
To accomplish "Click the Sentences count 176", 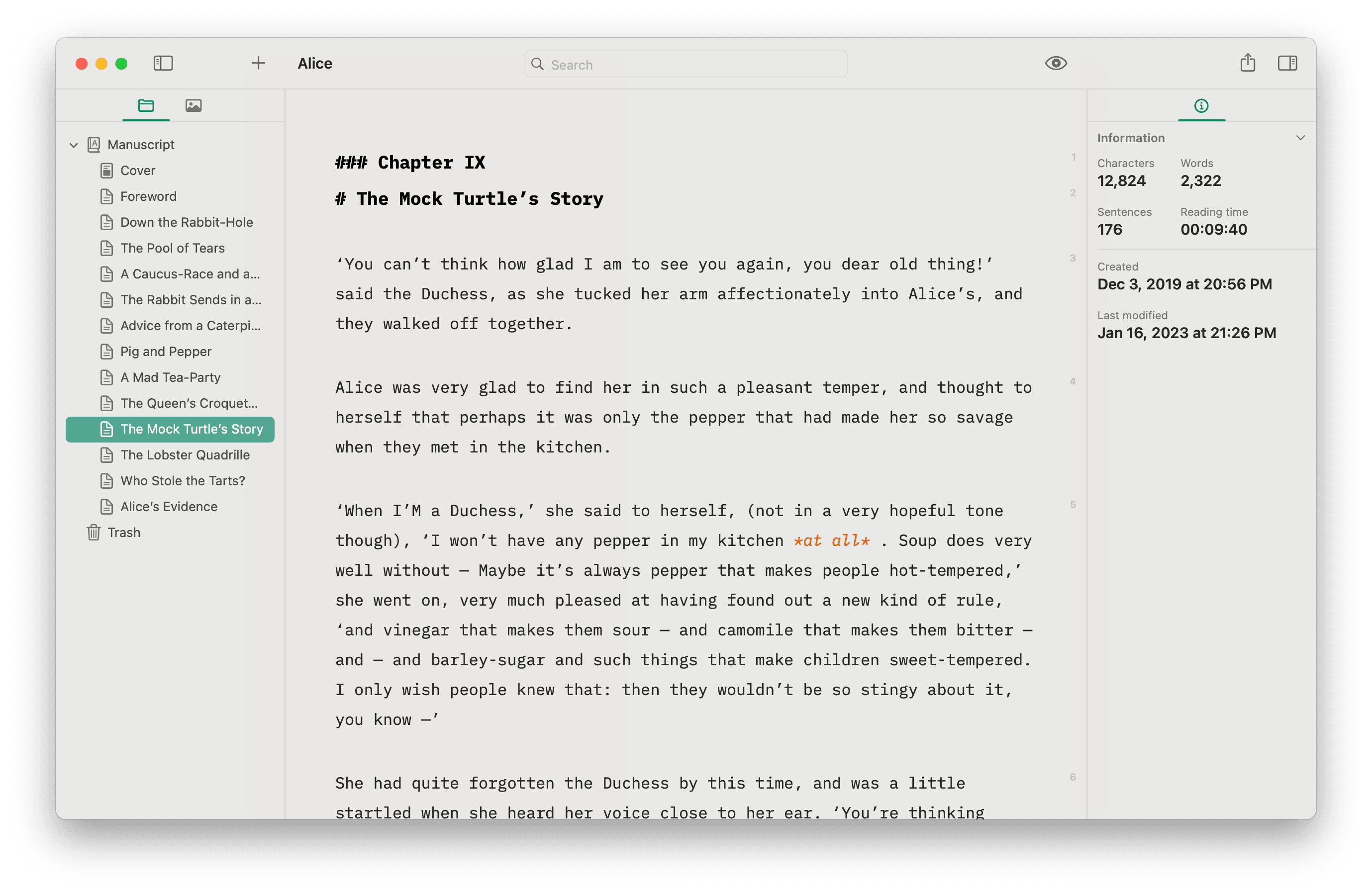I will pyautogui.click(x=1110, y=230).
